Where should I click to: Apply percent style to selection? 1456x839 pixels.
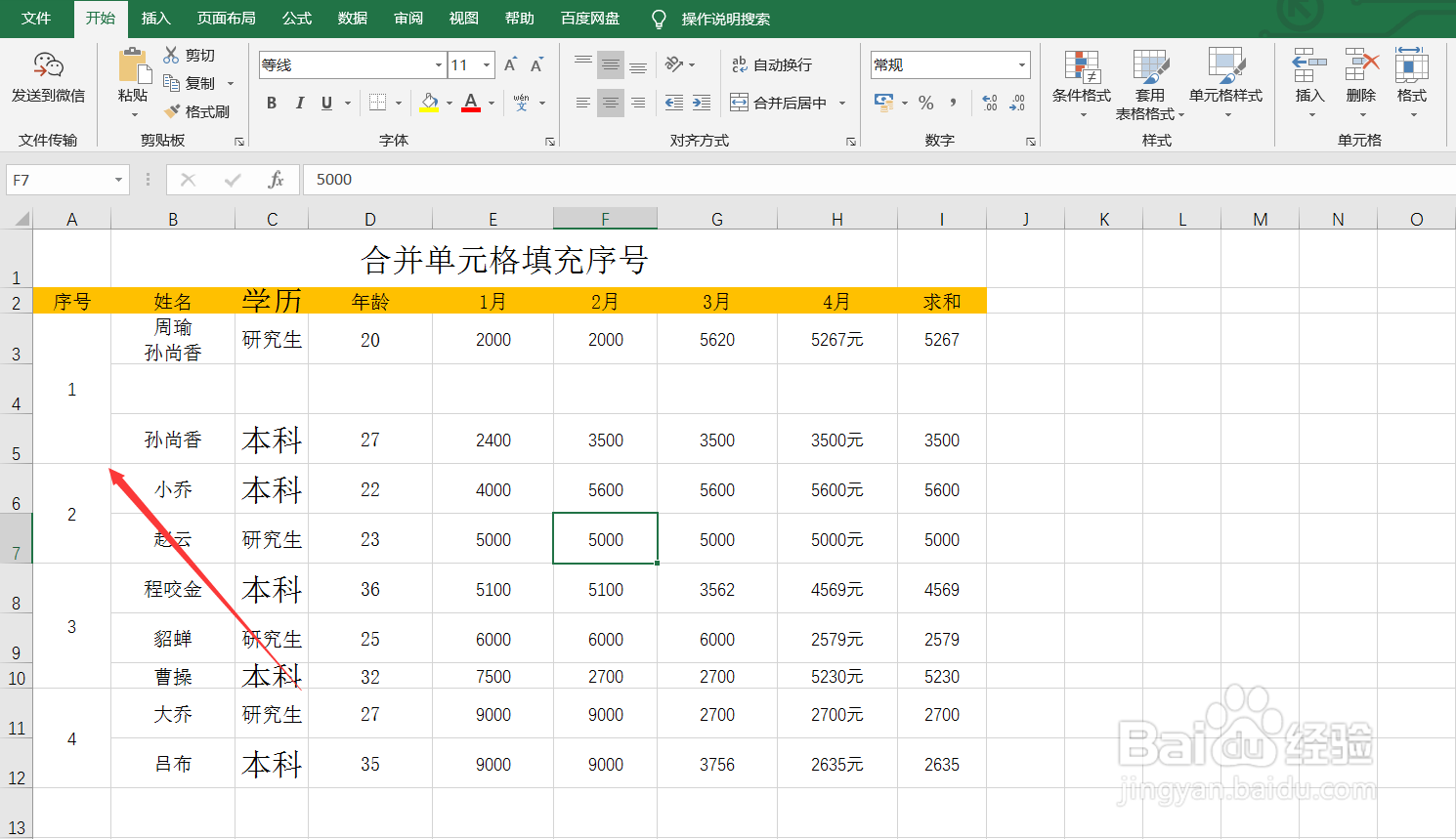pos(925,103)
